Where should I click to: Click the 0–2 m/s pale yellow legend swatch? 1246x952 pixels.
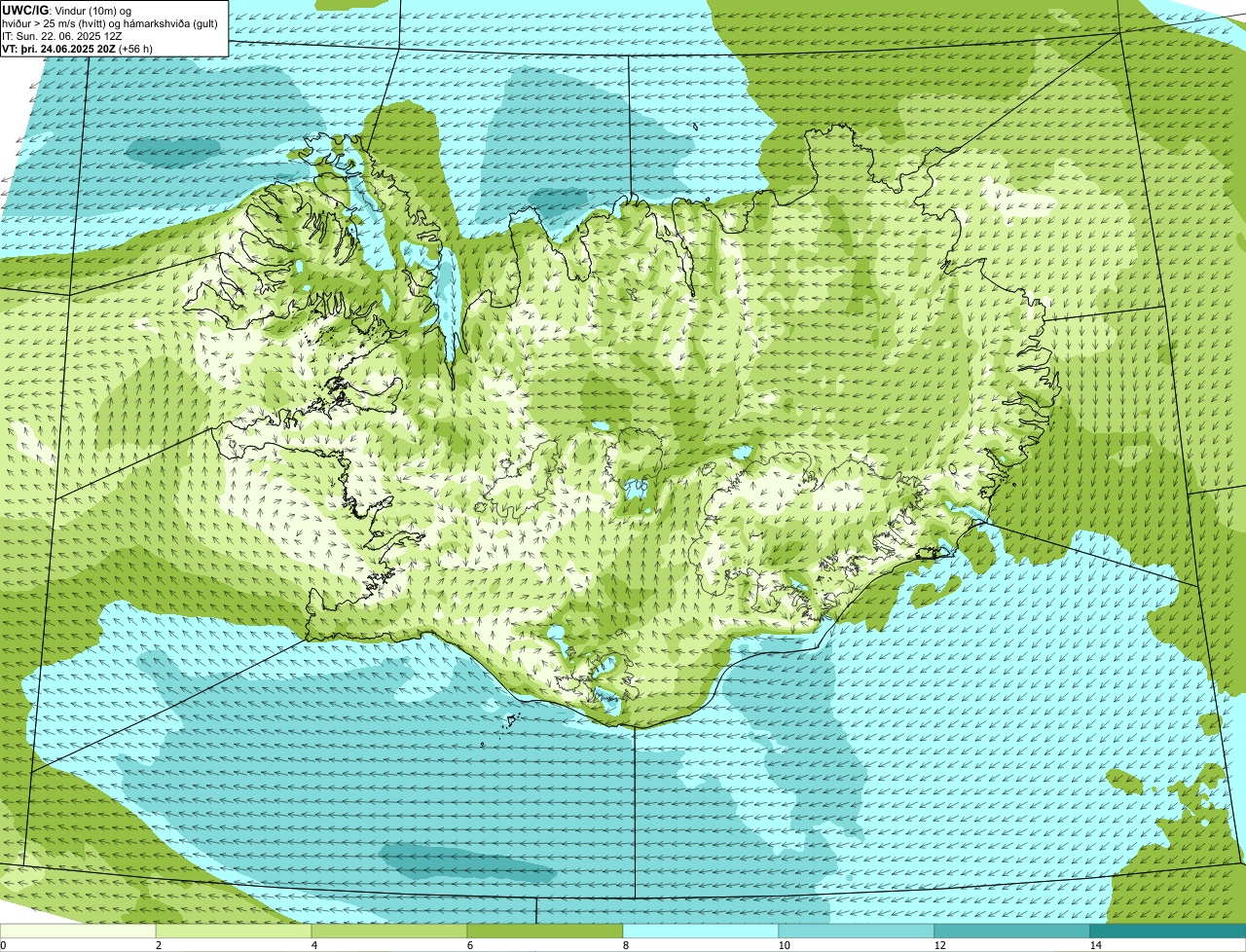[78, 932]
